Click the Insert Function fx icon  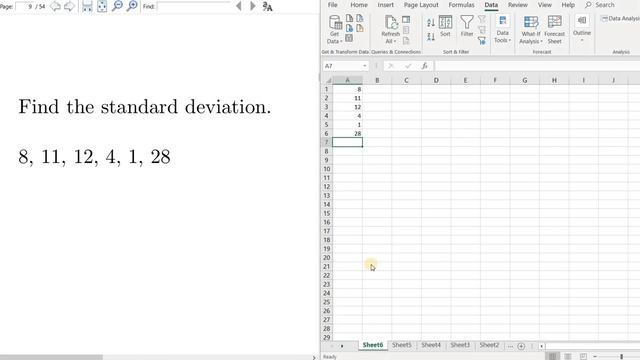424,66
